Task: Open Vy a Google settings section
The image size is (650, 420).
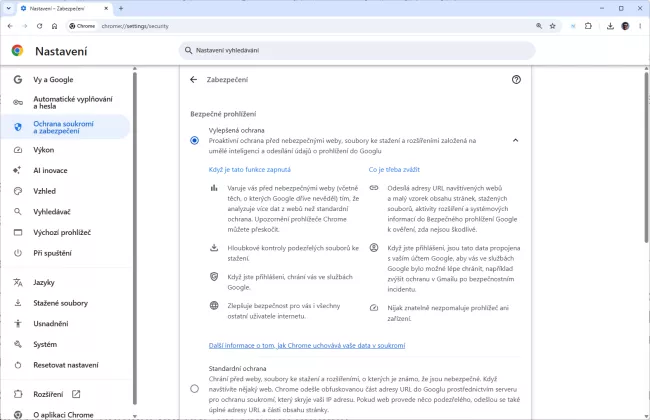Action: (x=65, y=79)
